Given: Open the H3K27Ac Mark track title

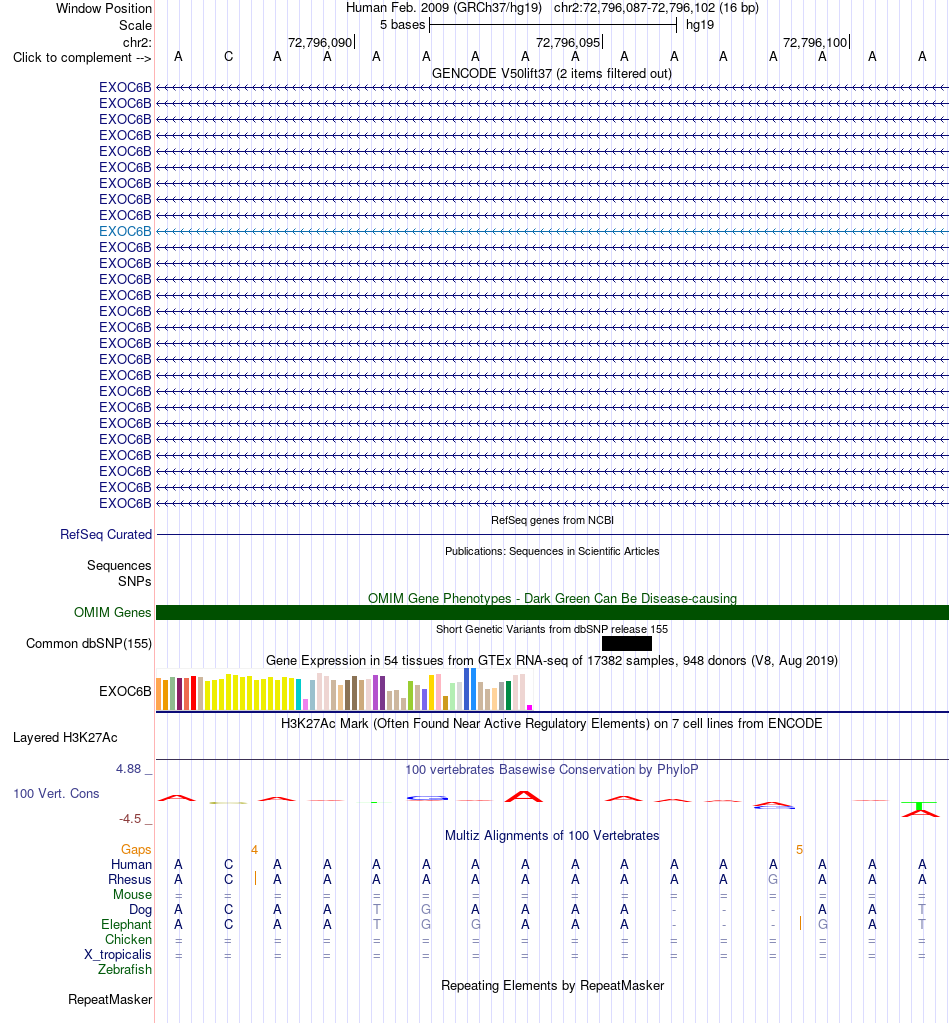Looking at the screenshot, I should 552,723.
